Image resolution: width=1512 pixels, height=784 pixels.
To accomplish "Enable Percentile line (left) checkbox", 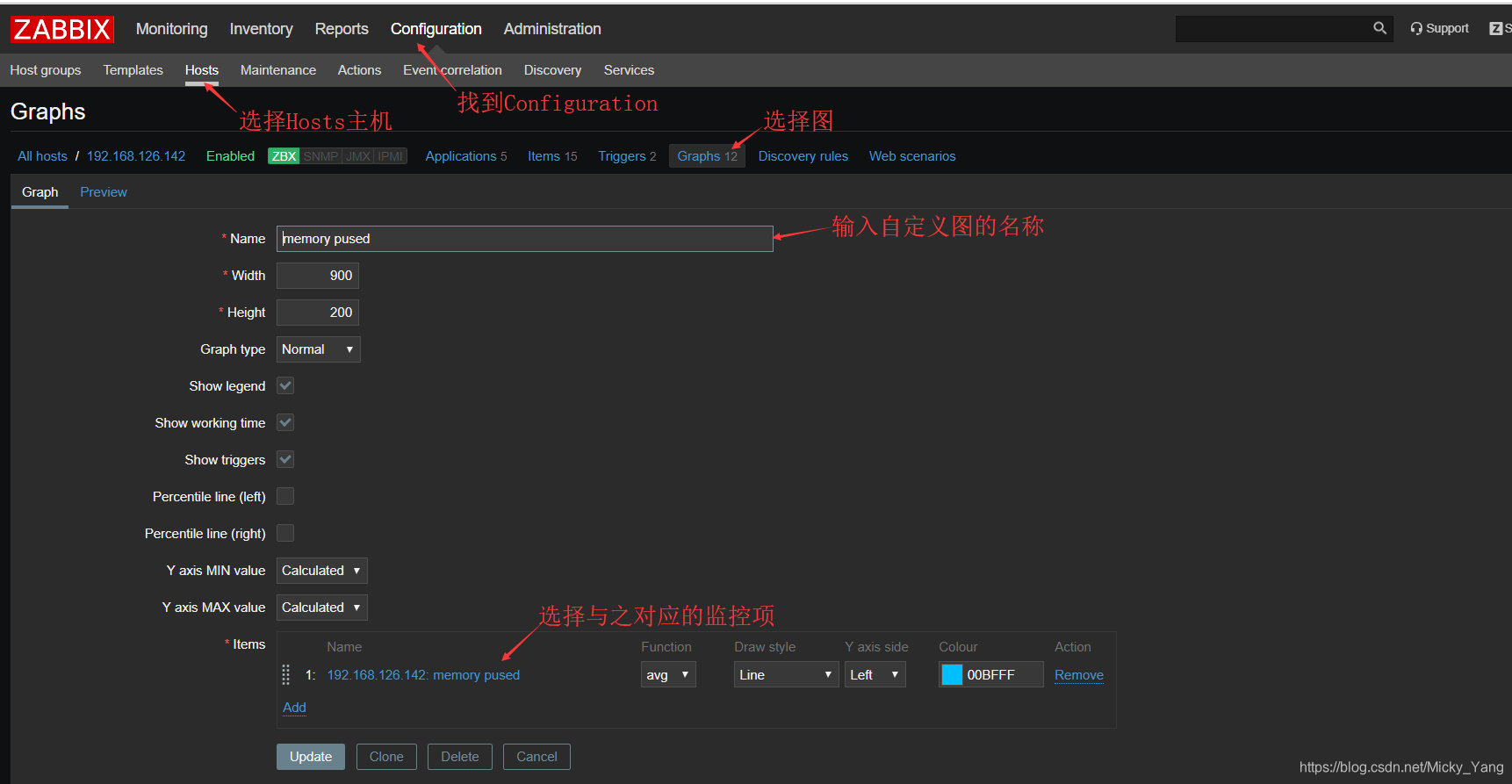I will pyautogui.click(x=285, y=496).
